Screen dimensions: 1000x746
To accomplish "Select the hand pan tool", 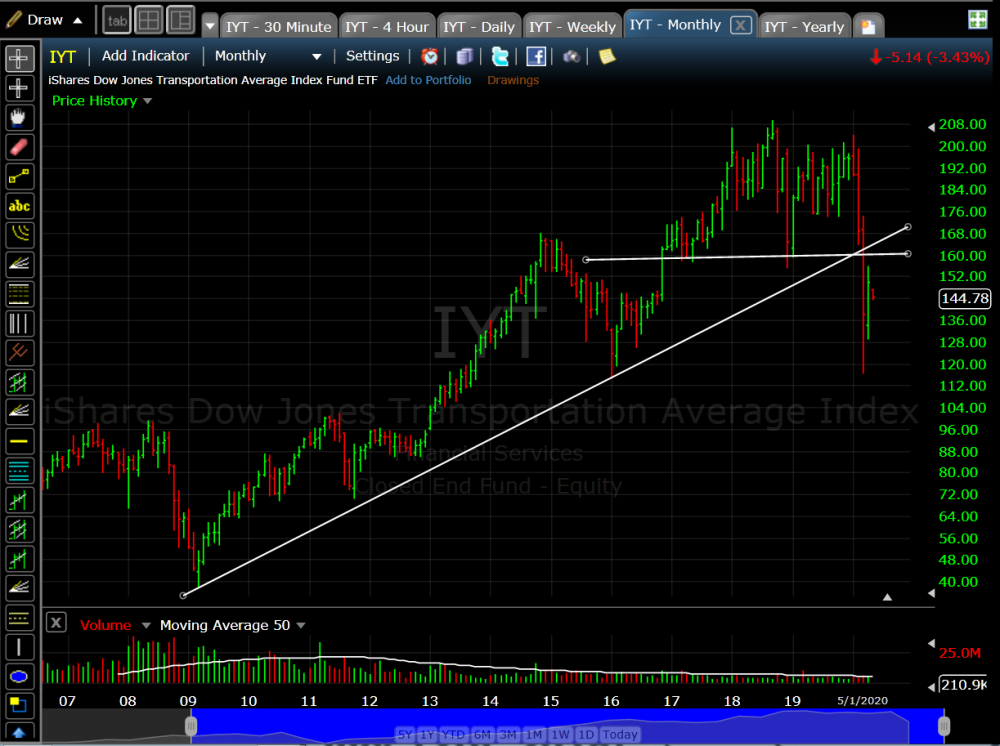I will [19, 118].
